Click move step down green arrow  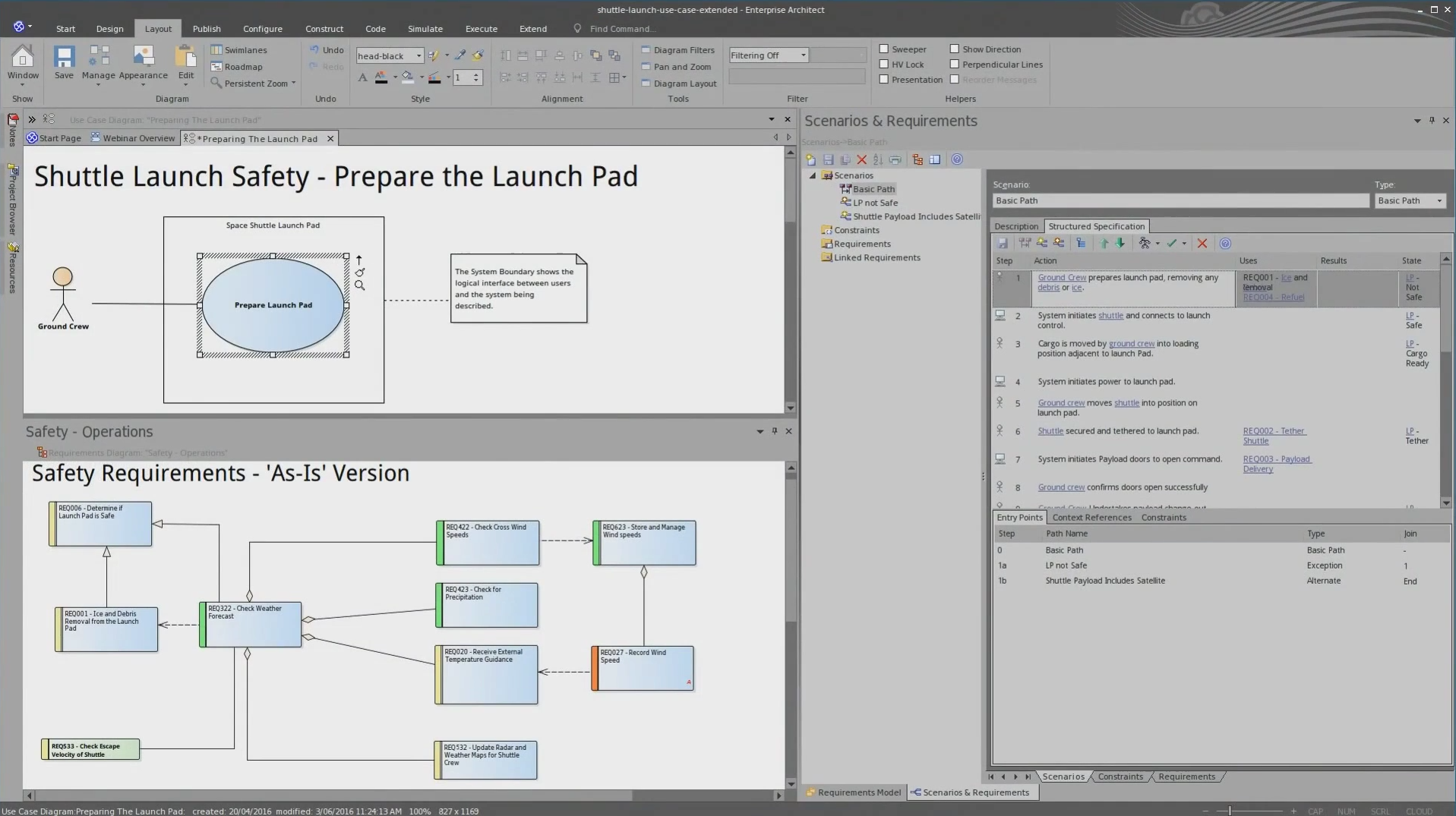coord(1120,244)
